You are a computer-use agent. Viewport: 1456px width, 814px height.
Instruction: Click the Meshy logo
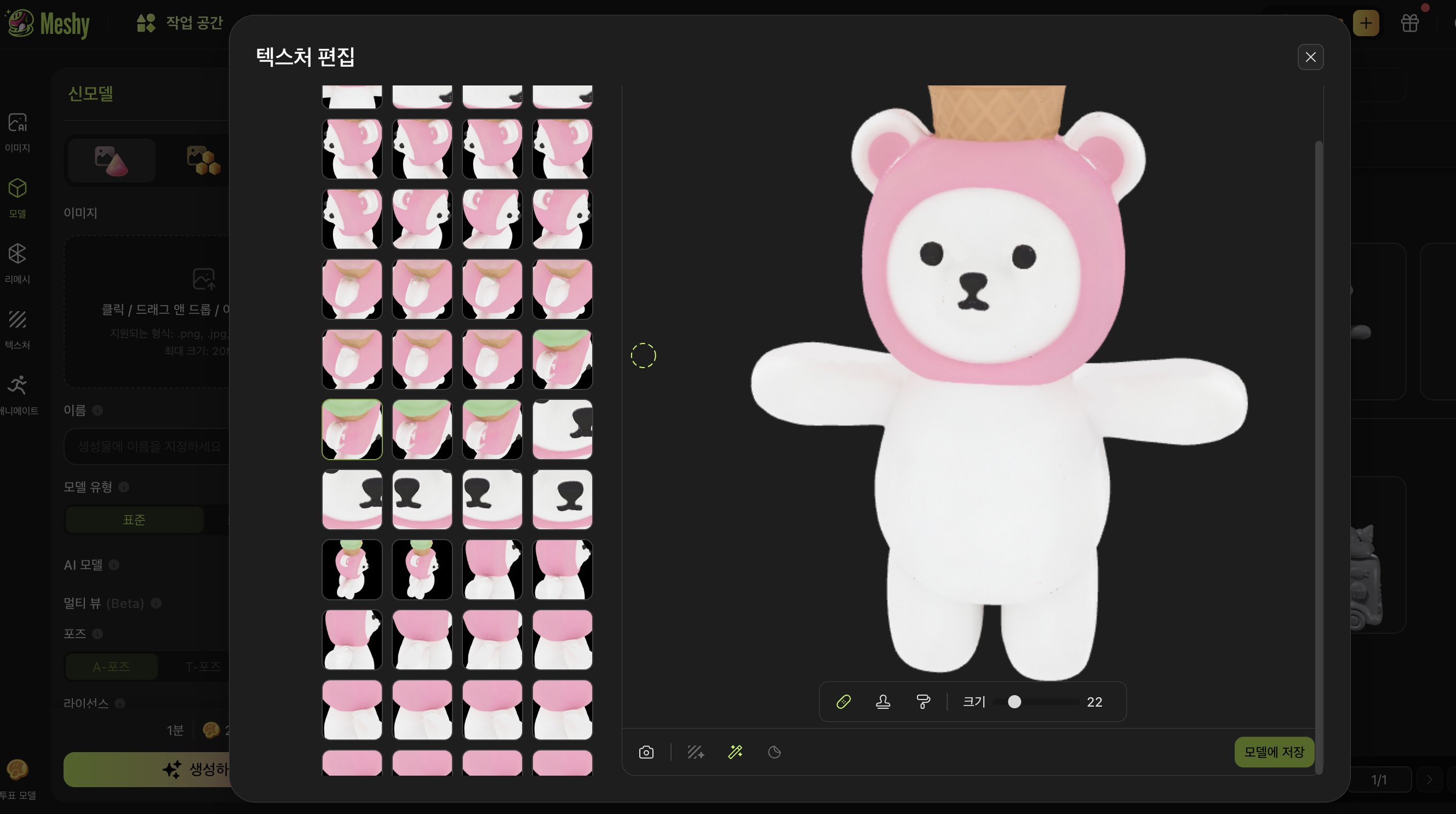[x=48, y=24]
